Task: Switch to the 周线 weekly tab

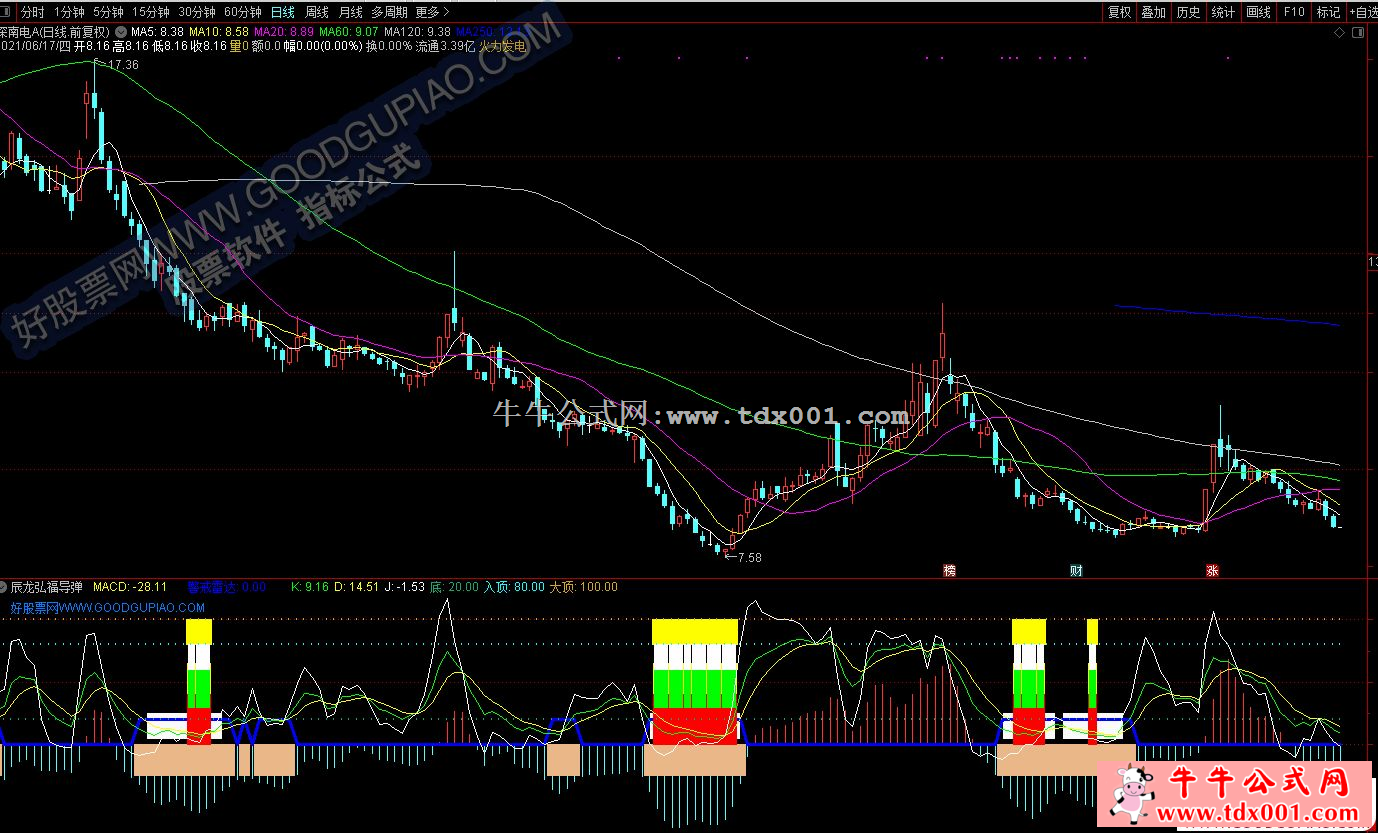Action: click(x=317, y=12)
